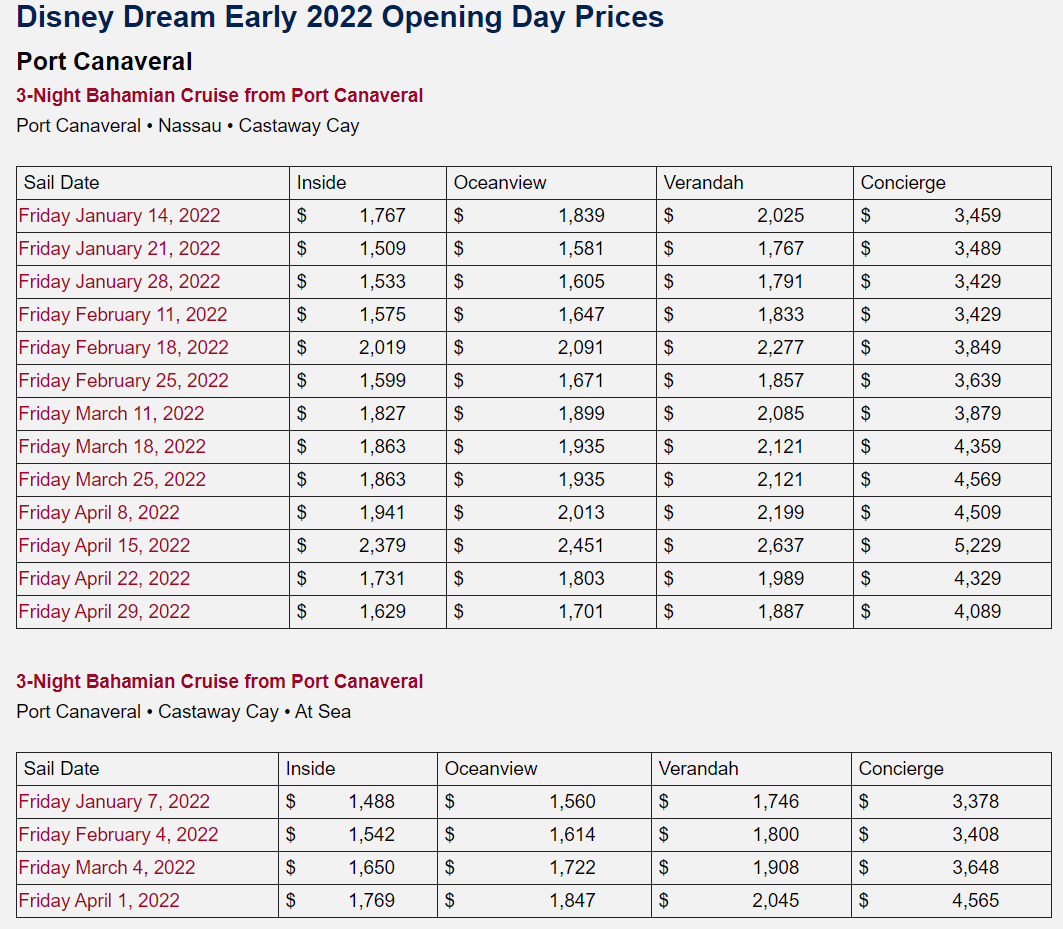The image size is (1063, 929).
Task: Open the Friday April 1, 2022 link
Action: [x=99, y=901]
